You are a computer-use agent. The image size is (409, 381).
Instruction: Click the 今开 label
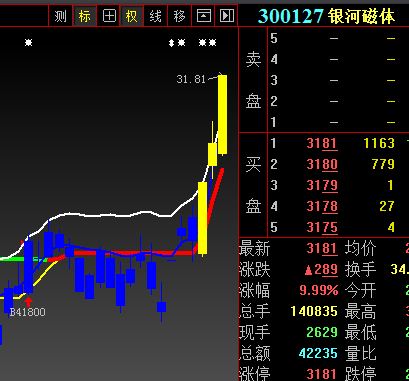click(360, 290)
